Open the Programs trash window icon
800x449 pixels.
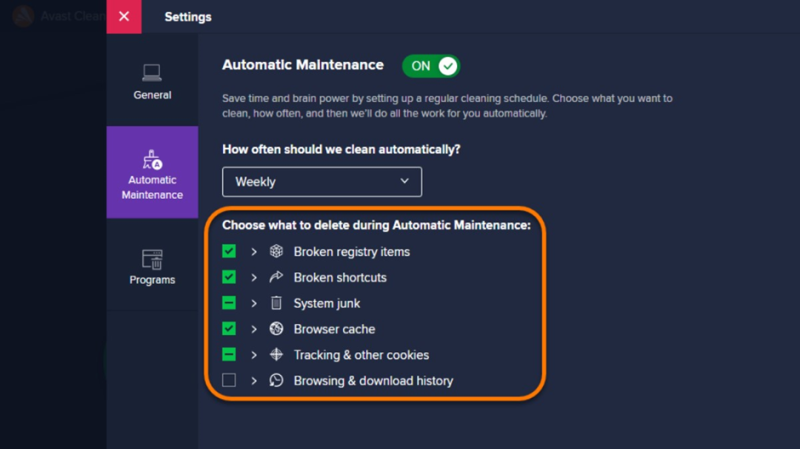[152, 259]
